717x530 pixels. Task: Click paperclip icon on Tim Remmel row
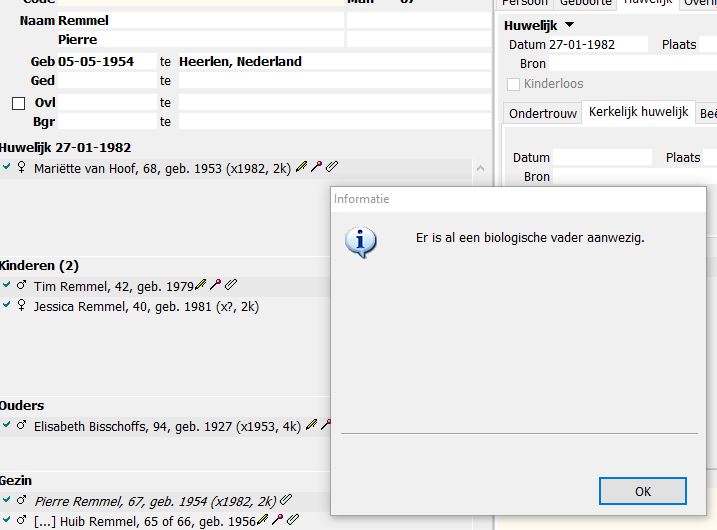pos(230,286)
